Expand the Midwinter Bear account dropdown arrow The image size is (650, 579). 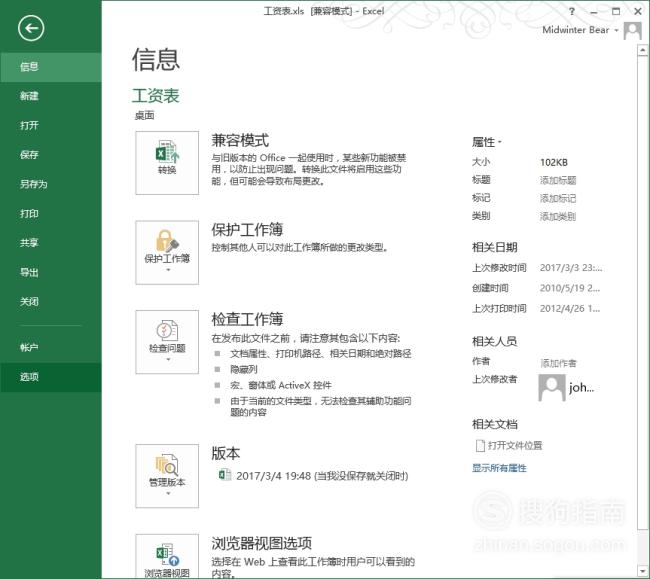tap(616, 30)
